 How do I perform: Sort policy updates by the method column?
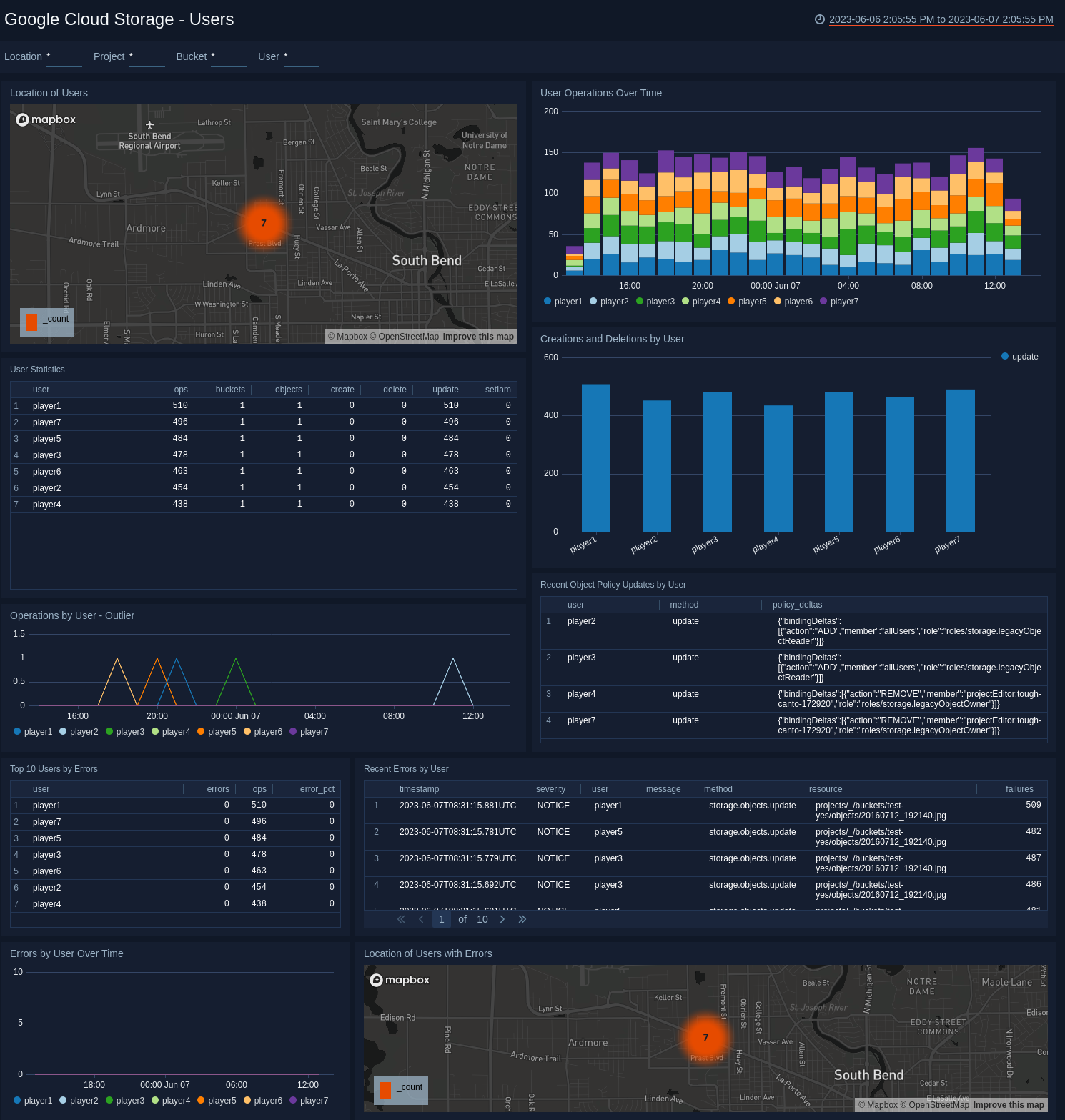pos(684,605)
